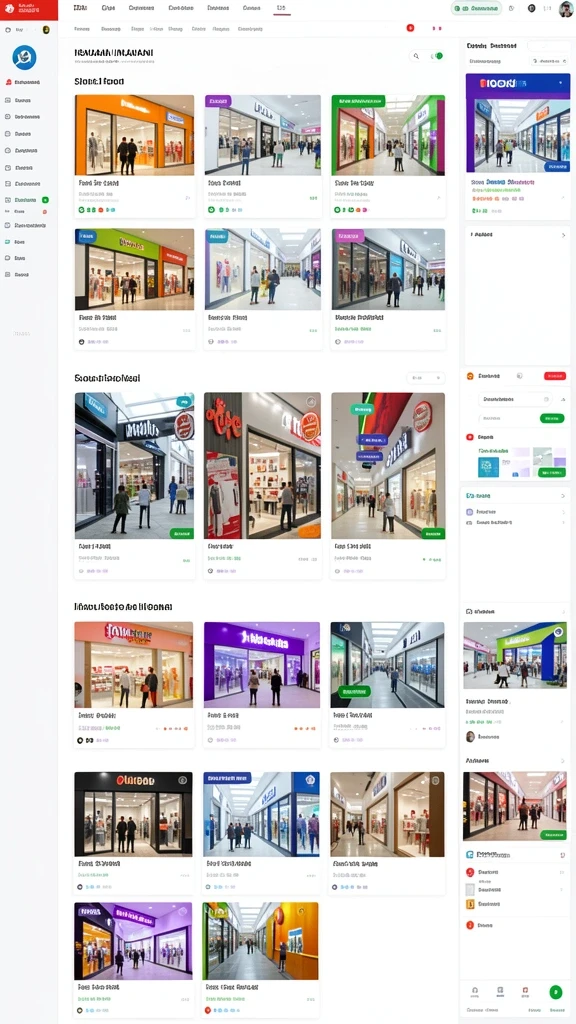The width and height of the screenshot is (576, 1024).
Task: Open the orange storefront thumbnail in first row
Action: [134, 135]
